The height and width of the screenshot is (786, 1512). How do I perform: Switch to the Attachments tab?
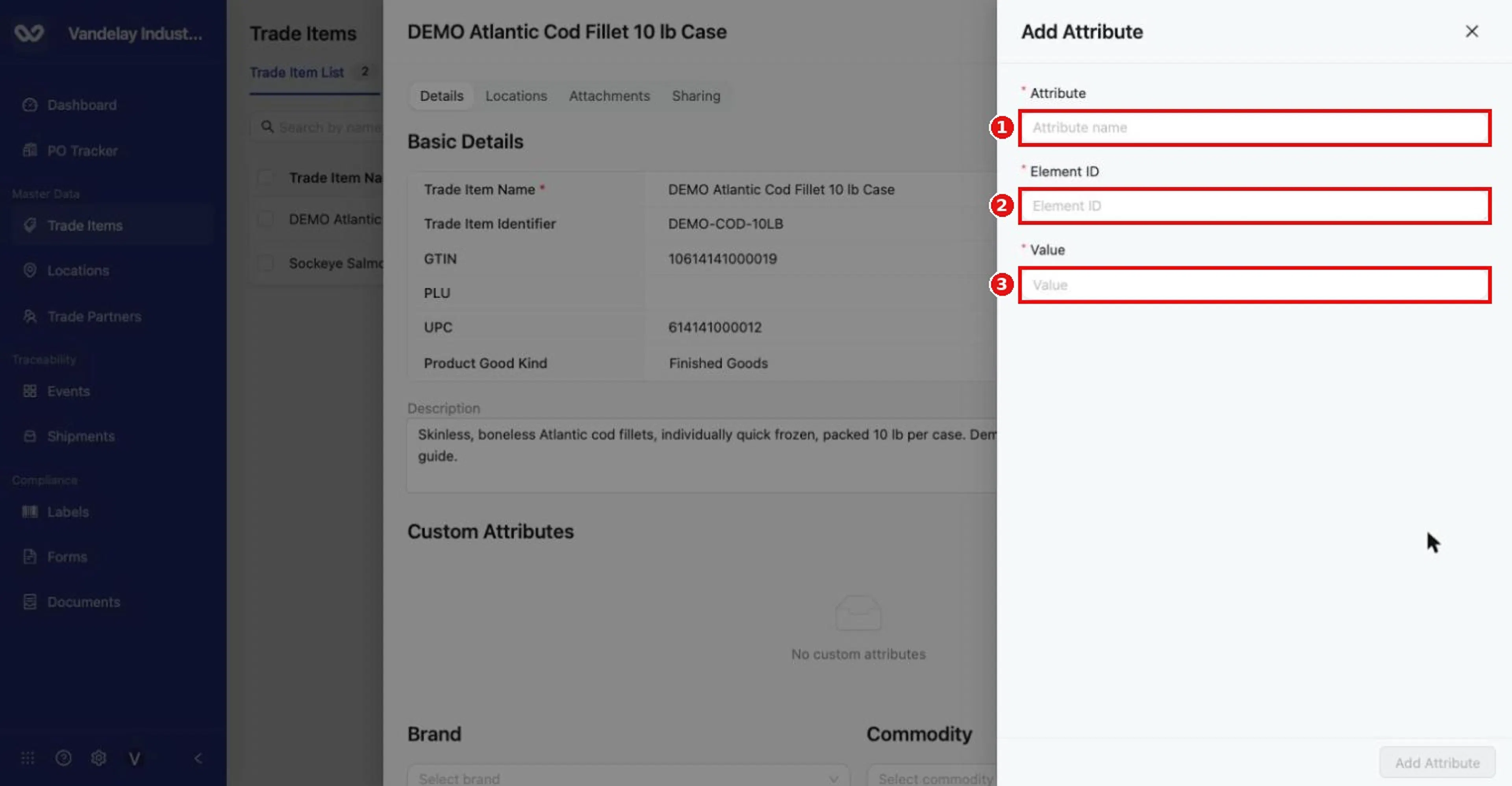[x=609, y=96]
